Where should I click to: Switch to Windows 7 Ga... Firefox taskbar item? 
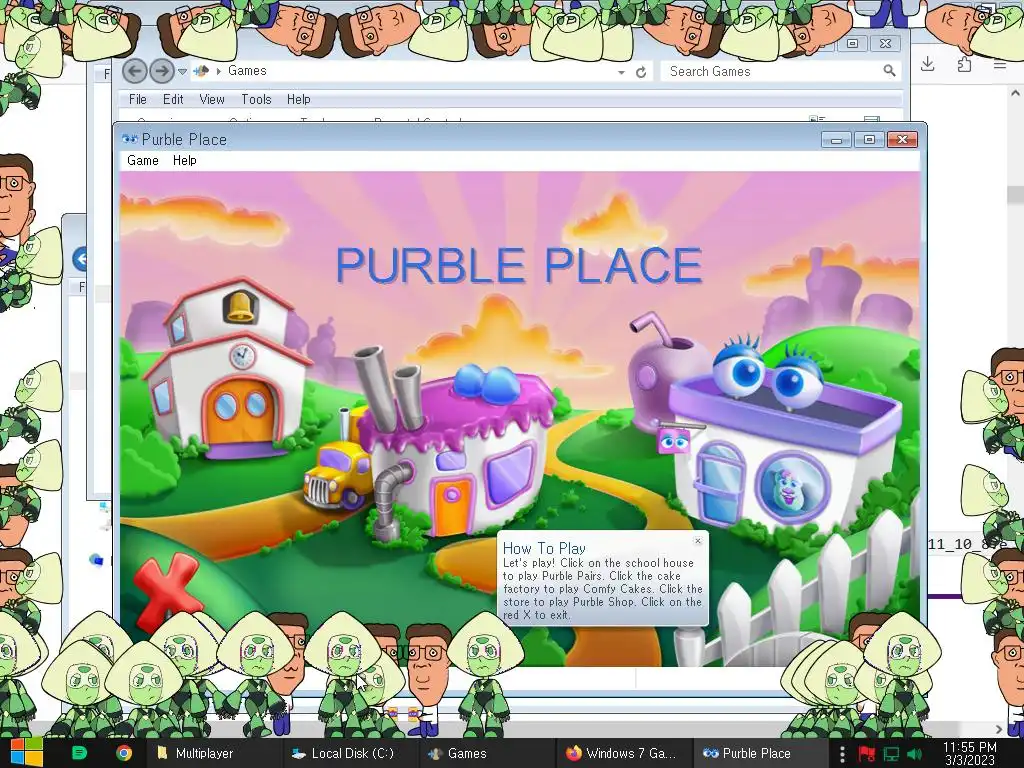(622, 753)
